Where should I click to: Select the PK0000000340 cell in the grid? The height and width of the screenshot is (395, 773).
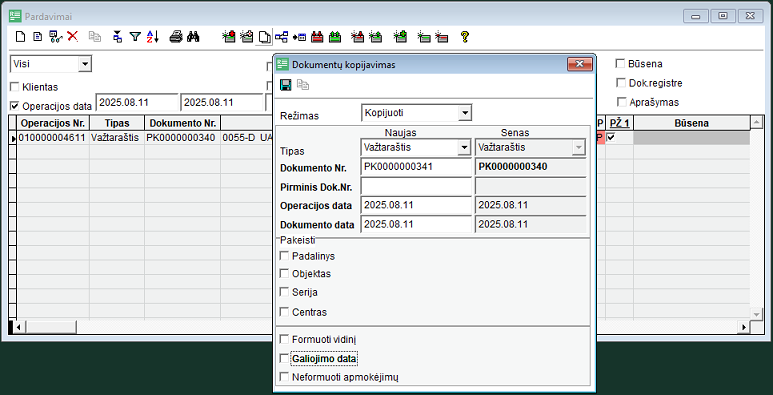click(182, 138)
